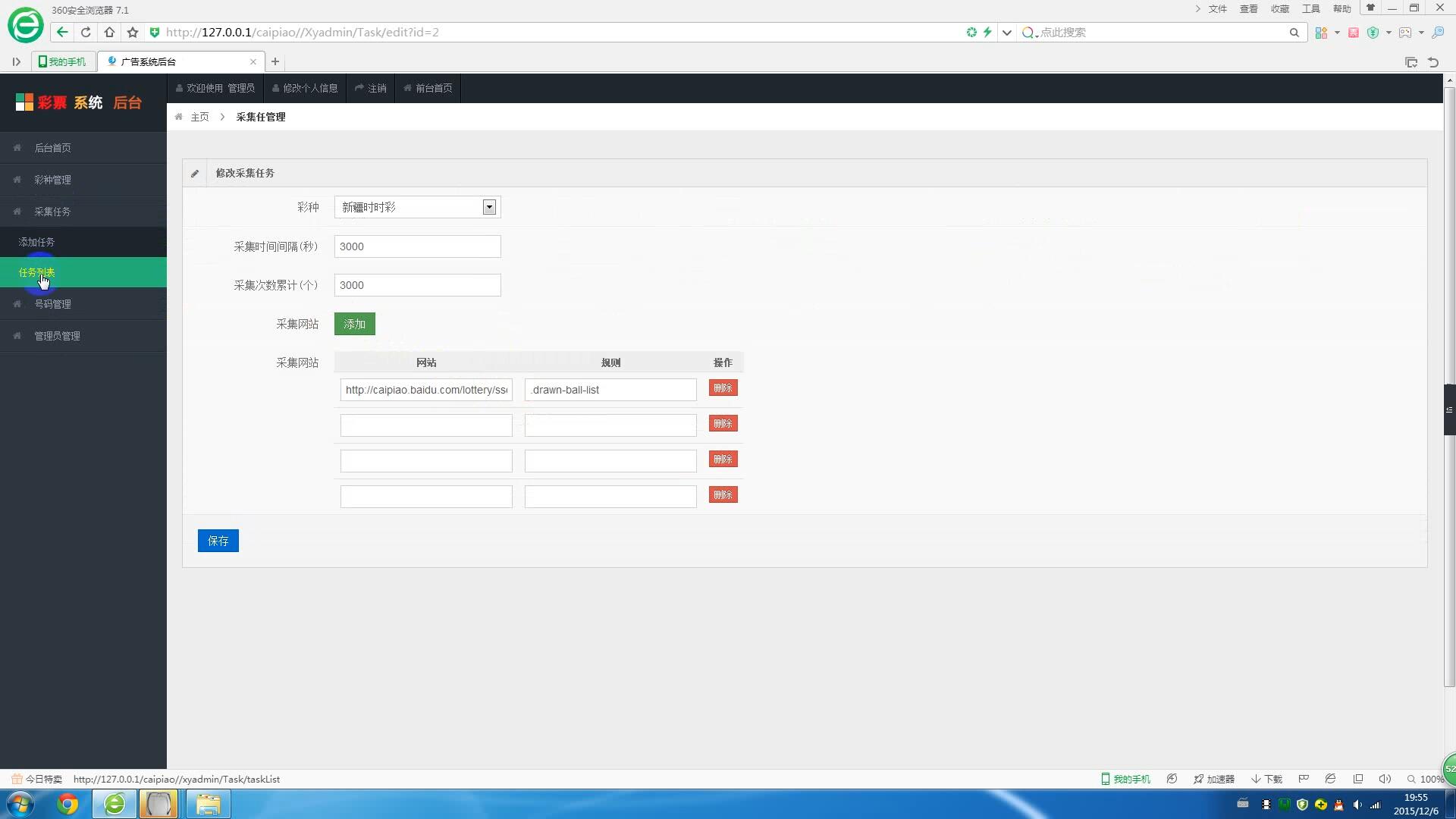
Task: Open 后台首页 in the sidebar
Action: [x=83, y=148]
